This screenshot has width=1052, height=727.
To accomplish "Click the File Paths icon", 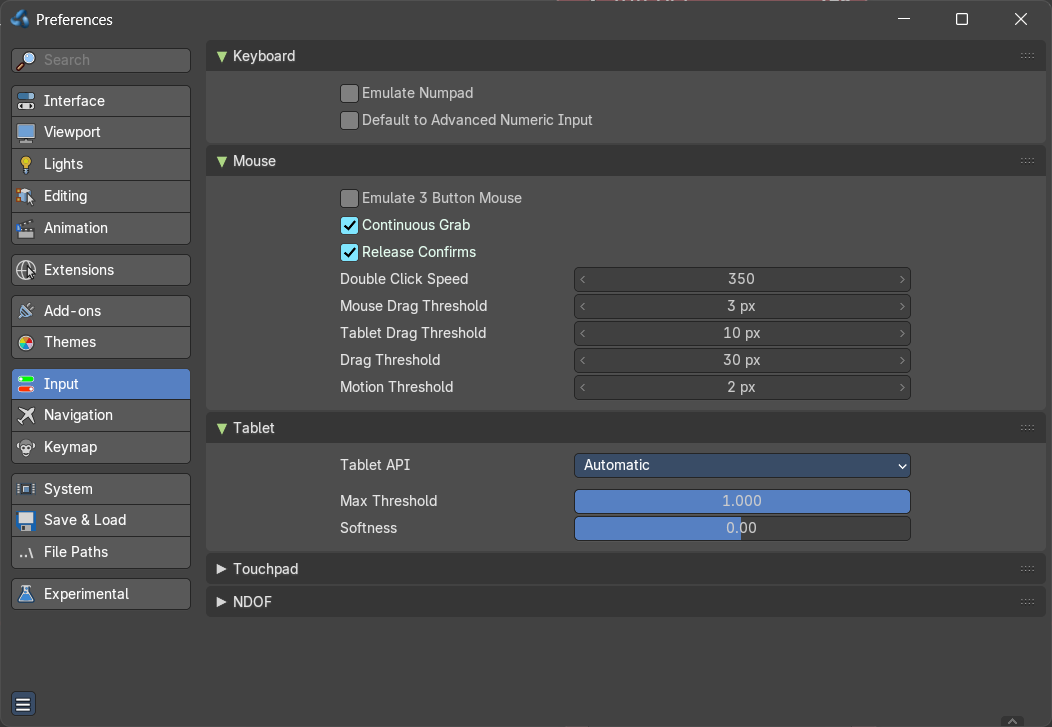I will pos(26,553).
